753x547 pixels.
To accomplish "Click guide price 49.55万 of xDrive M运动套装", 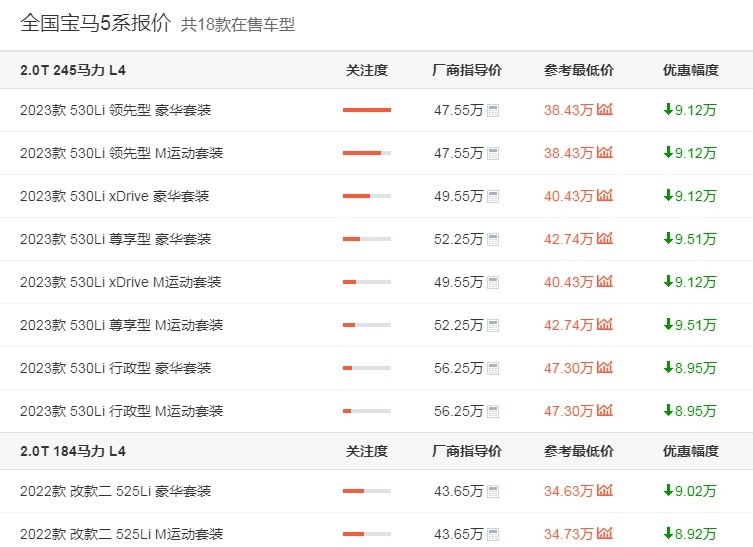I will click(x=459, y=282).
